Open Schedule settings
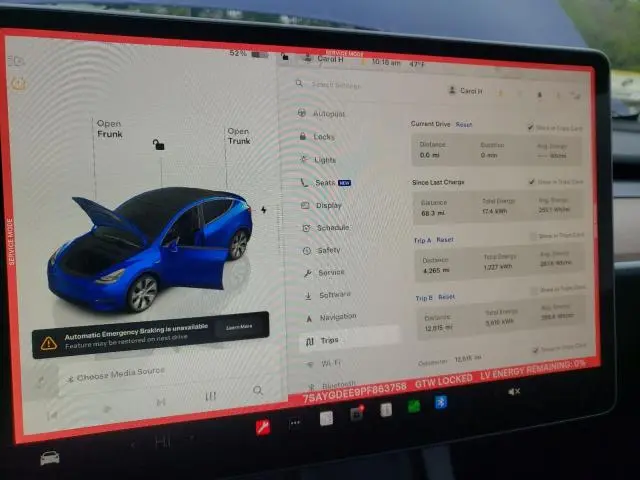This screenshot has width=640, height=480. coord(325,228)
